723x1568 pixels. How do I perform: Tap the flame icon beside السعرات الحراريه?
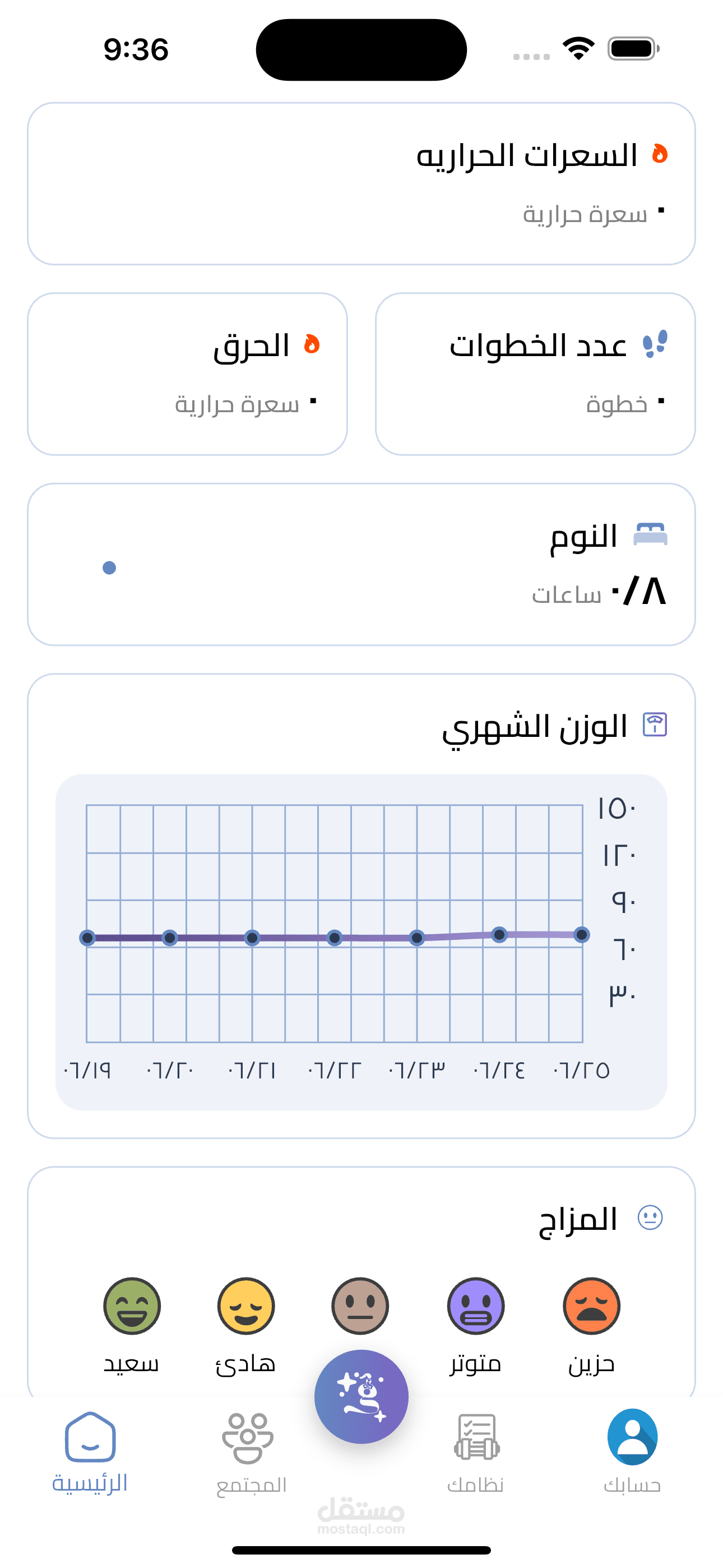click(x=660, y=154)
